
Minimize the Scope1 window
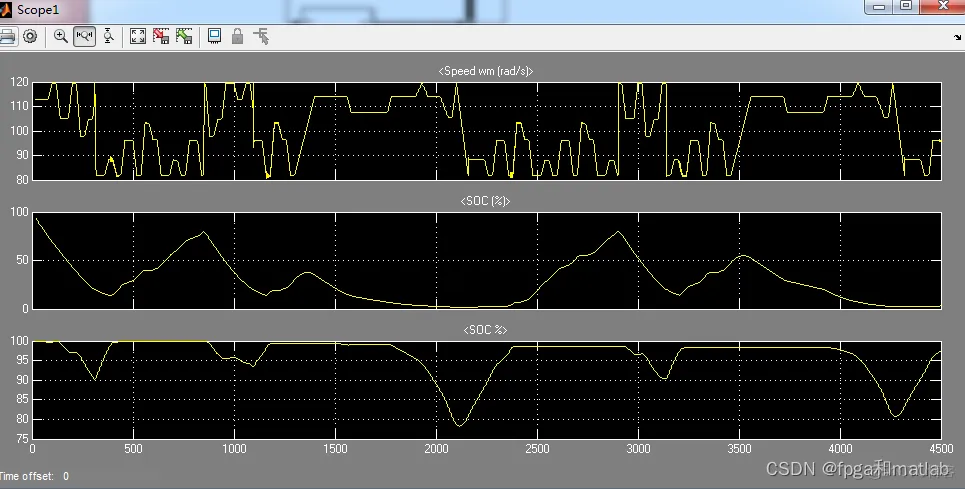tap(879, 7)
